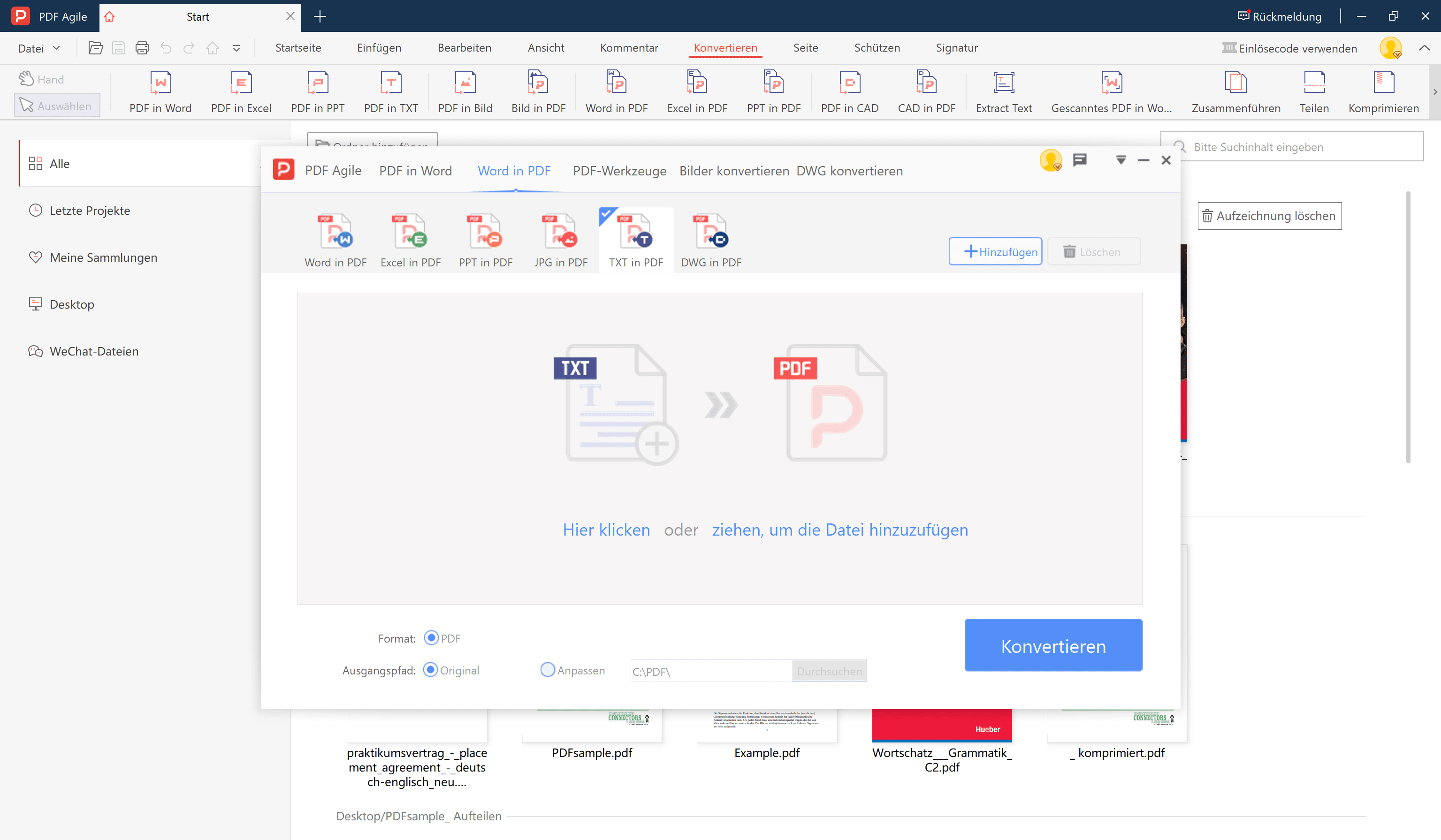Select Anpassen output path radio button
1441x840 pixels.
[547, 670]
